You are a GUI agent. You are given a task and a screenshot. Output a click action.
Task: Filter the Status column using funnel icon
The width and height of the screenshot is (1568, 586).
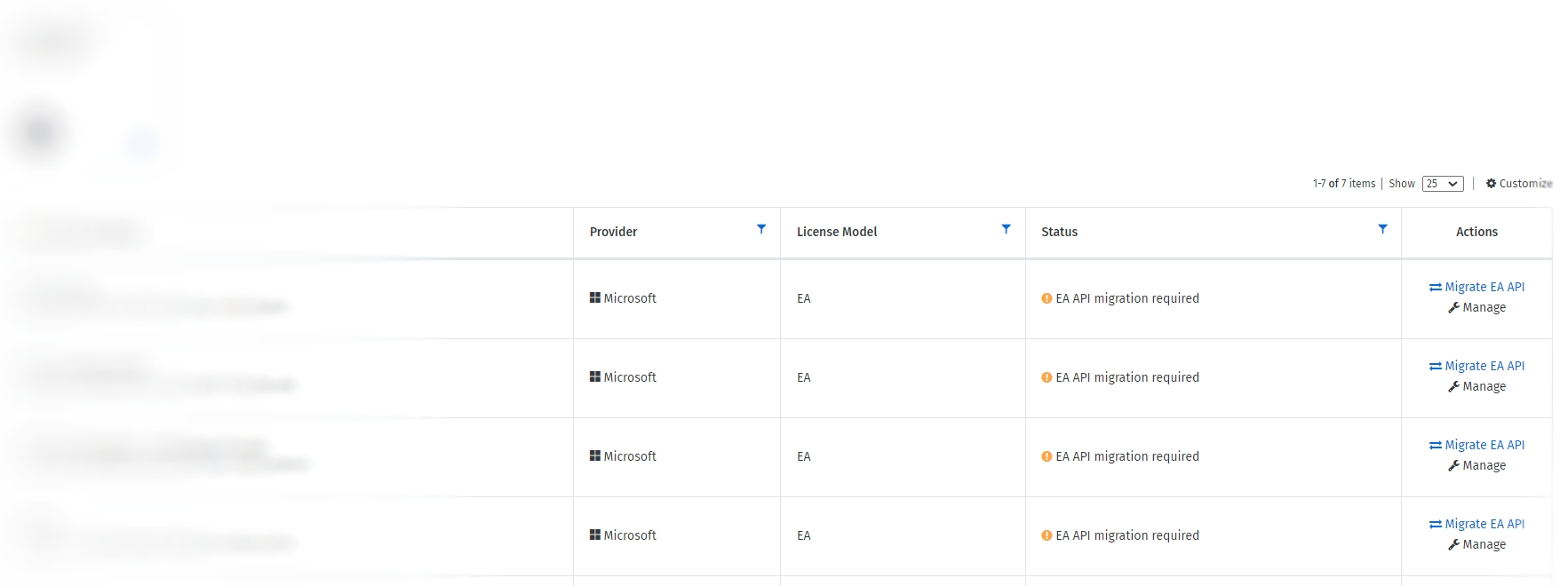pyautogui.click(x=1382, y=229)
